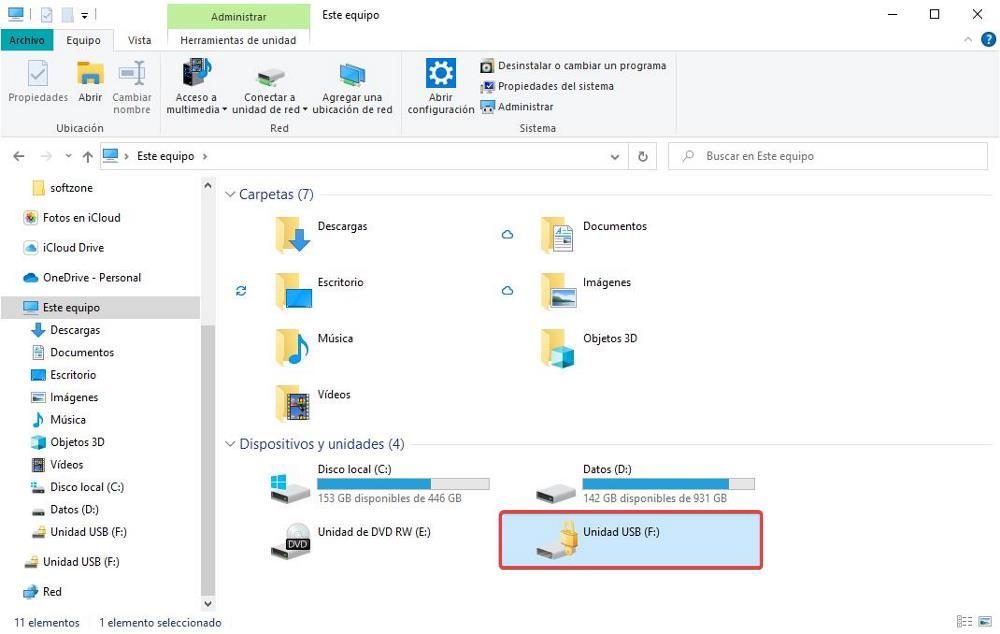1000x634 pixels.
Task: Click Agregar una ubicación de red
Action: [352, 87]
